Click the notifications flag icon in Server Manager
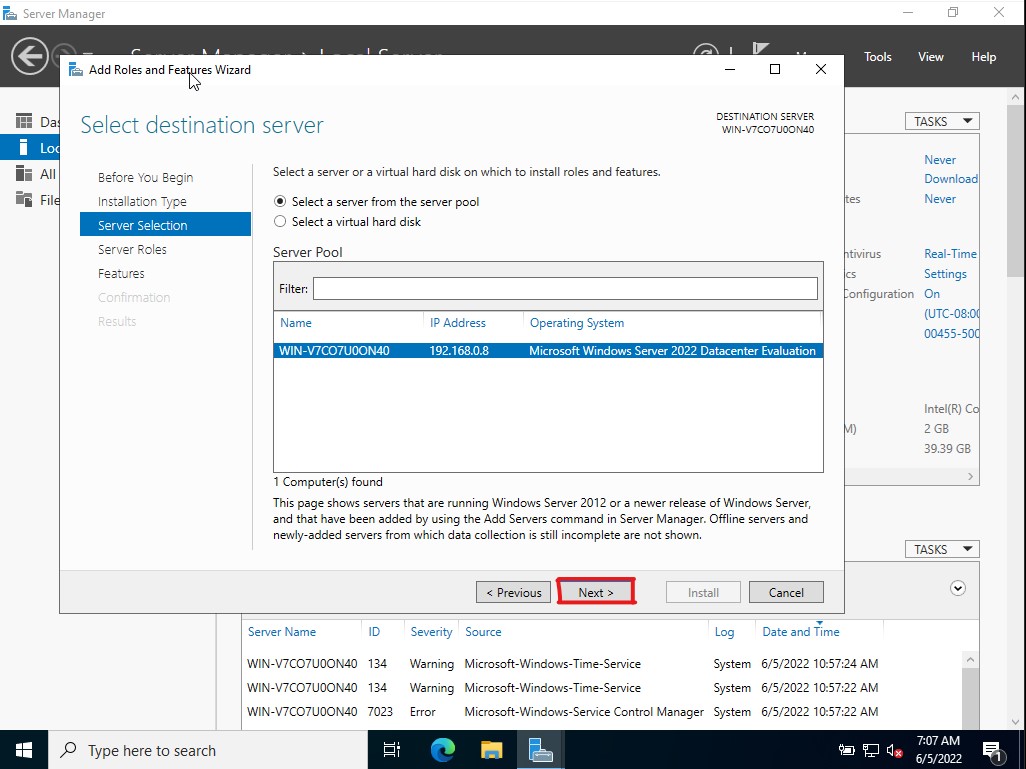Image resolution: width=1026 pixels, height=769 pixels. [x=760, y=50]
